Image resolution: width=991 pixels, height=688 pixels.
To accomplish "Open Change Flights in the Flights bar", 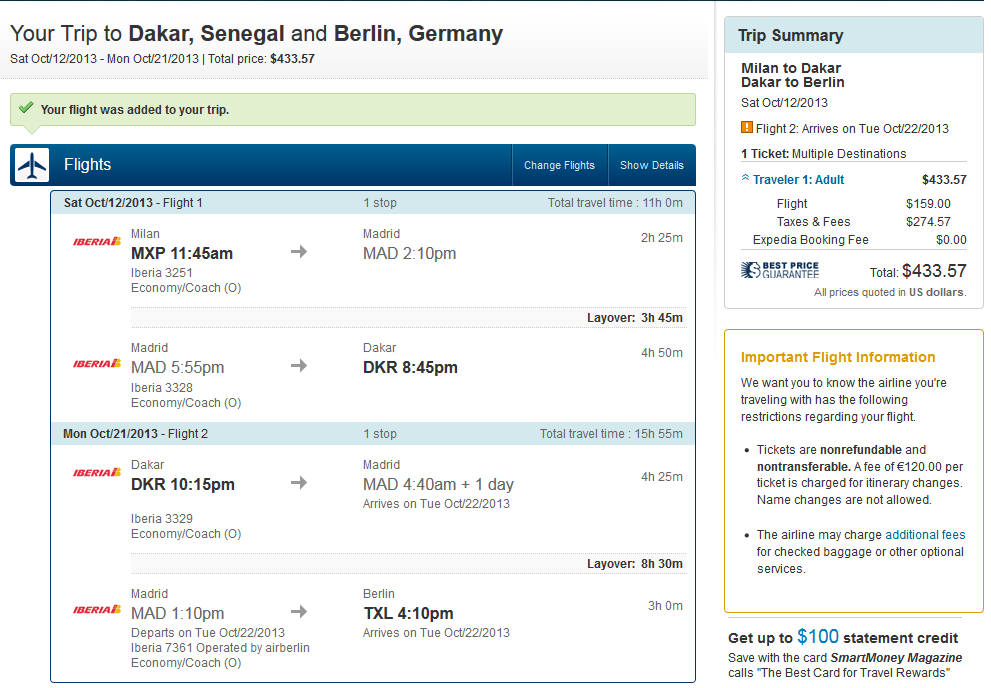I will (x=559, y=165).
